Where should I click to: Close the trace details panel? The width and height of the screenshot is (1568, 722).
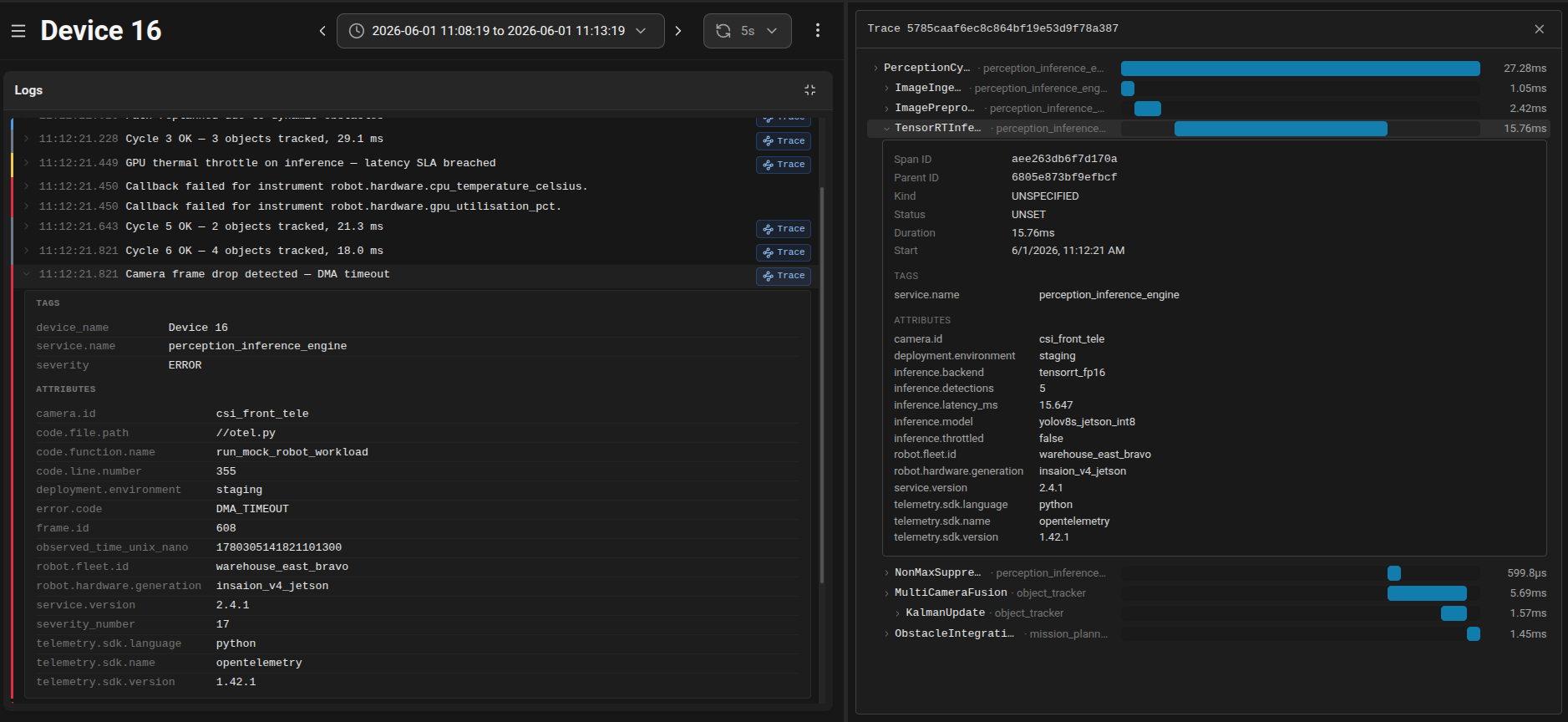(1539, 29)
